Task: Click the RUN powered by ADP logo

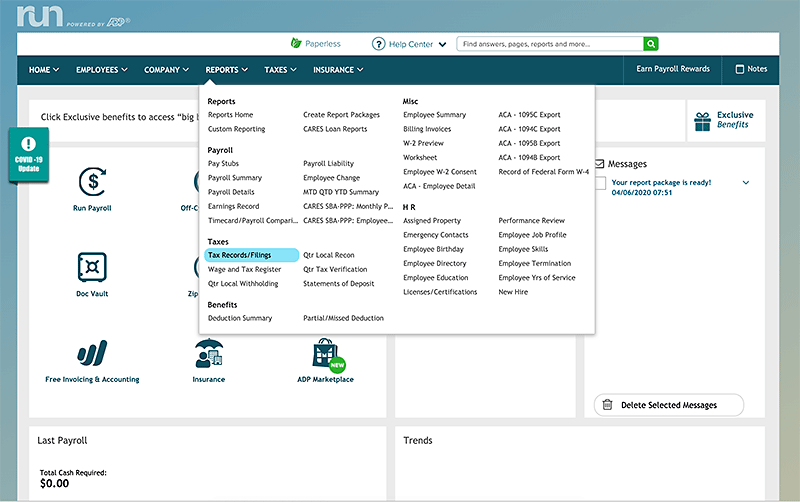Action: 73,16
